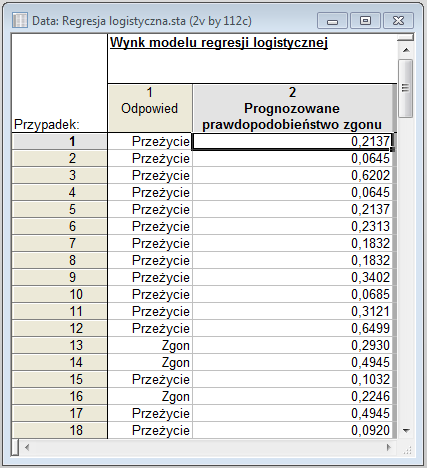The image size is (427, 468).
Task: Select row header for case 9
Action: (59, 277)
